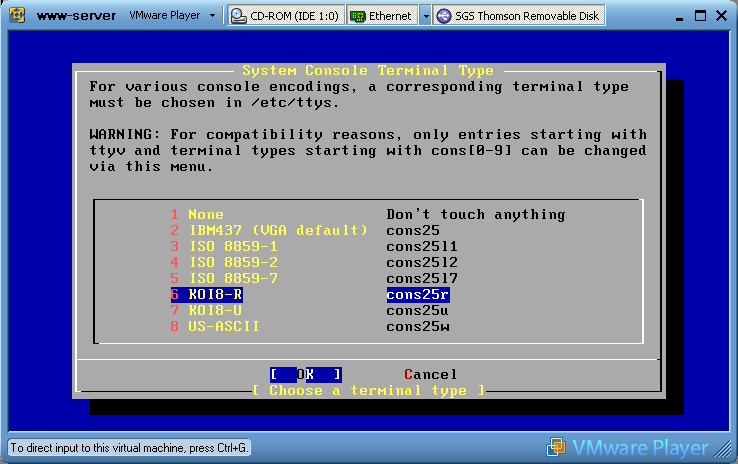Select the KOI8-U entry
The height and width of the screenshot is (464, 738).
coord(206,311)
